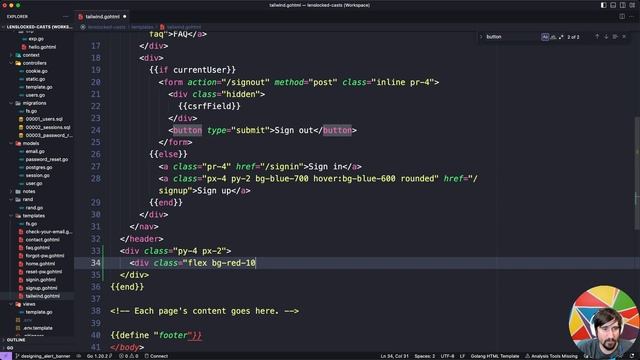Expand the replace field in find widget
Viewport: 640px width, 360px height.
pos(481,37)
